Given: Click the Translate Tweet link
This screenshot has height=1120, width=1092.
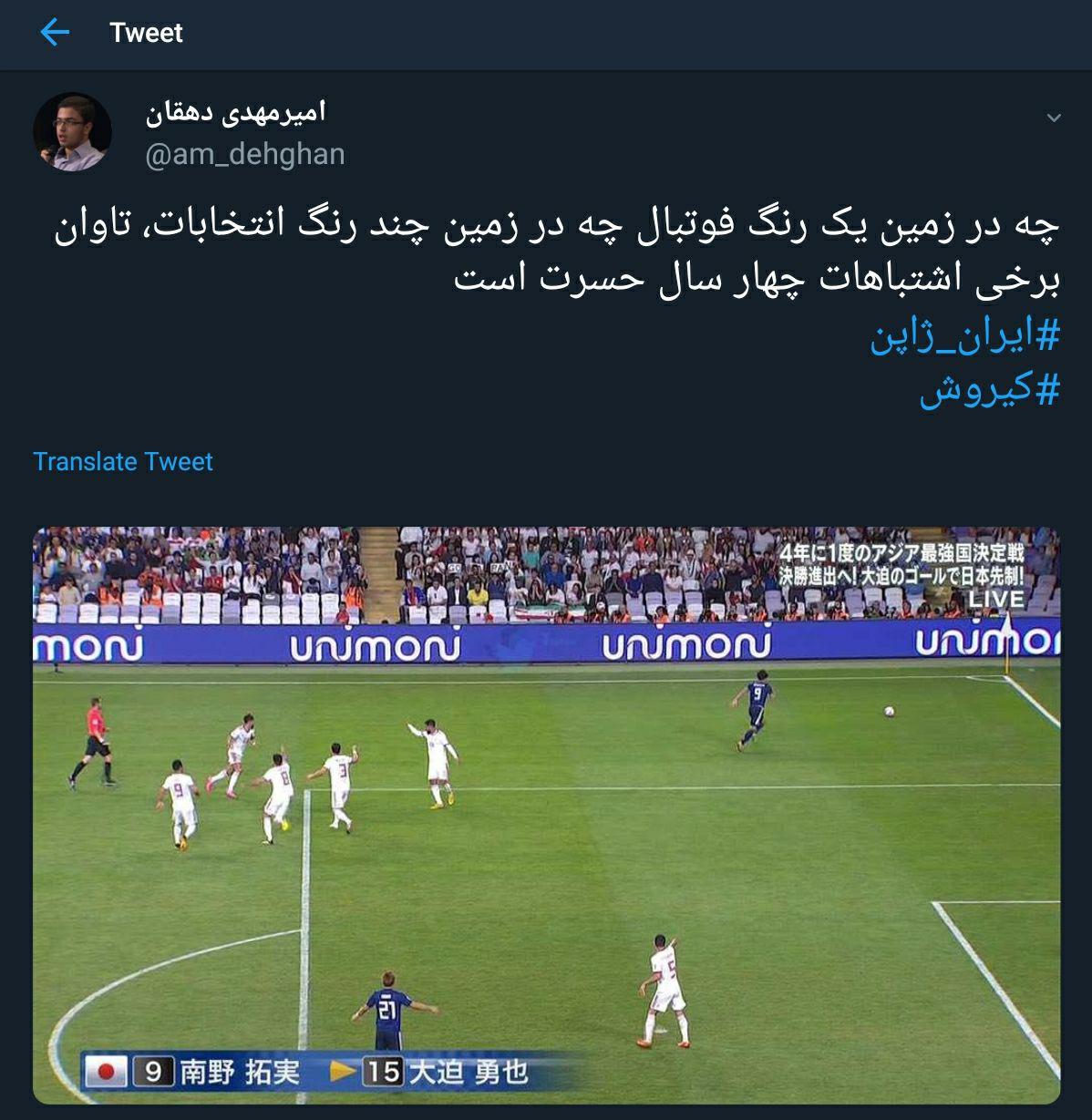Looking at the screenshot, I should point(123,461).
